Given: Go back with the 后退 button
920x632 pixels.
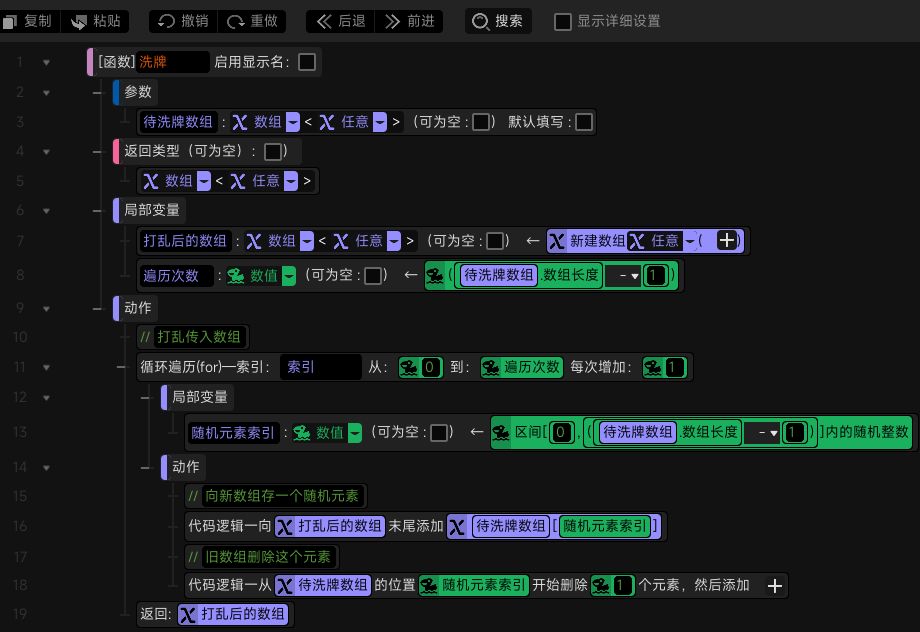Looking at the screenshot, I should coord(340,21).
